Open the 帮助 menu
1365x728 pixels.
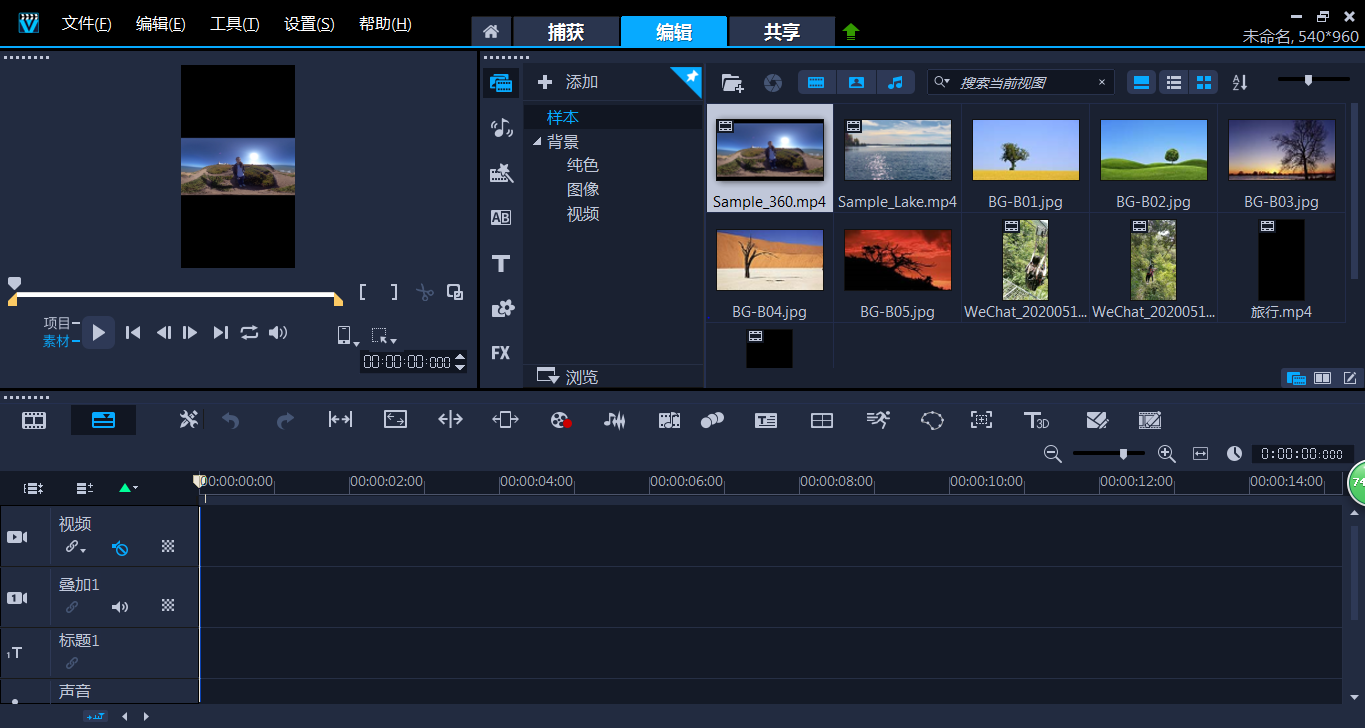coord(385,24)
